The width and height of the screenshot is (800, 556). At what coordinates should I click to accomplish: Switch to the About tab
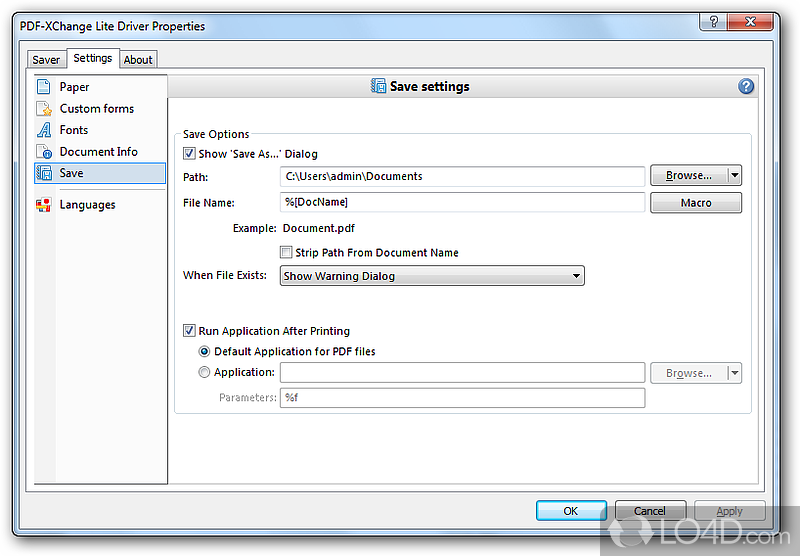pyautogui.click(x=138, y=60)
